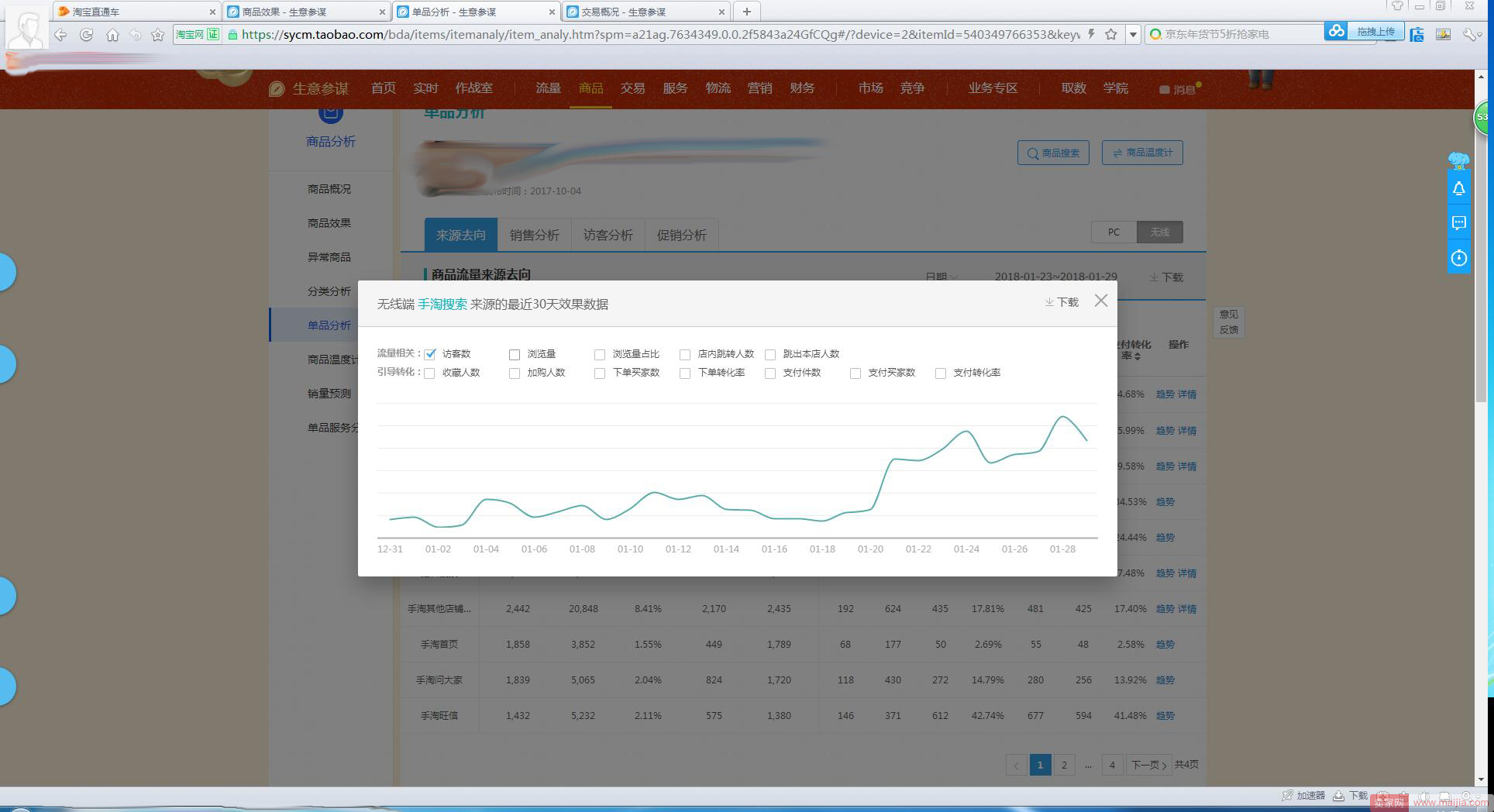Open 商品效果 in the sidebar
The image size is (1494, 812).
click(329, 223)
